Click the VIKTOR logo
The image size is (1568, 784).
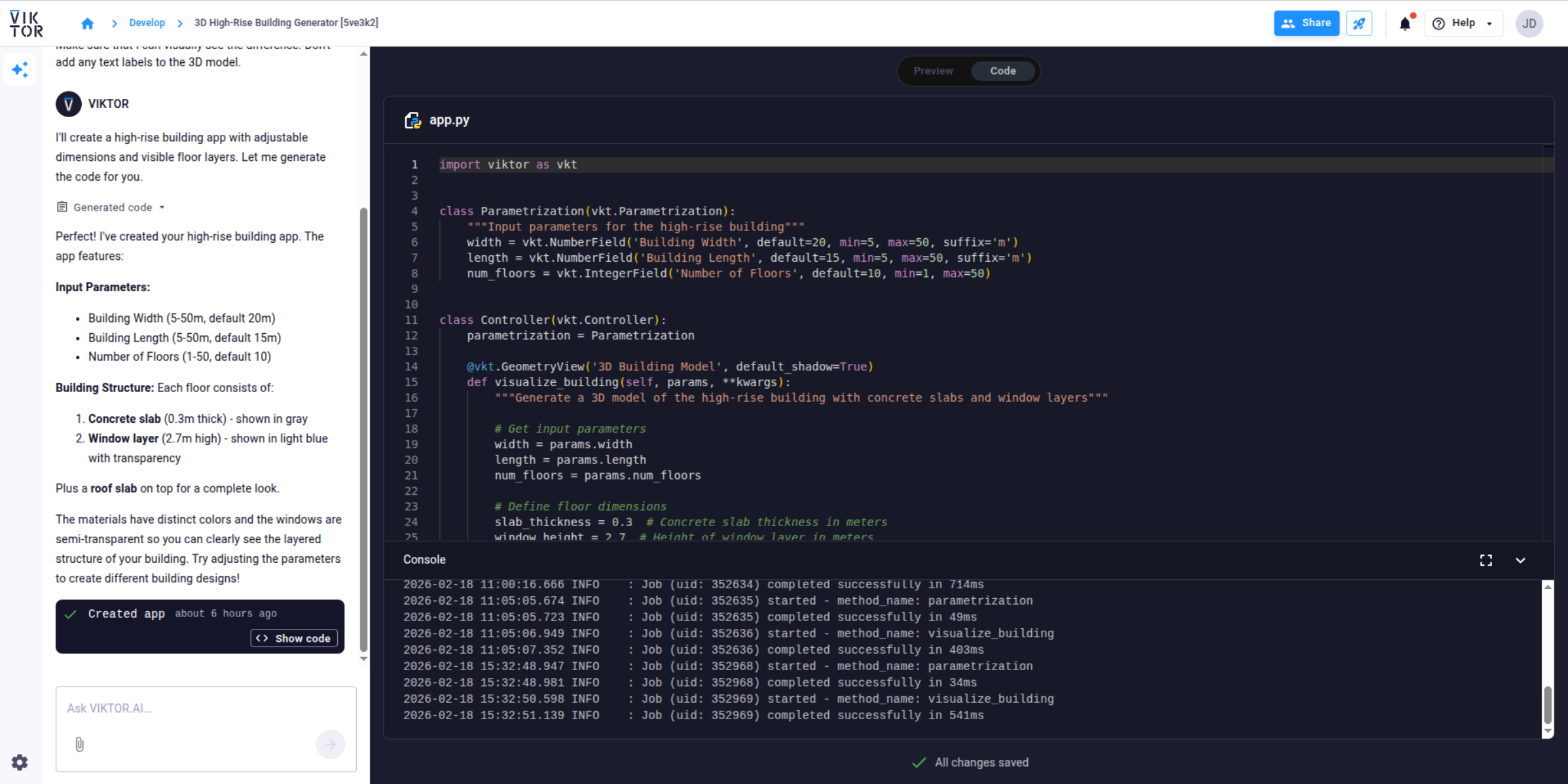pos(26,23)
